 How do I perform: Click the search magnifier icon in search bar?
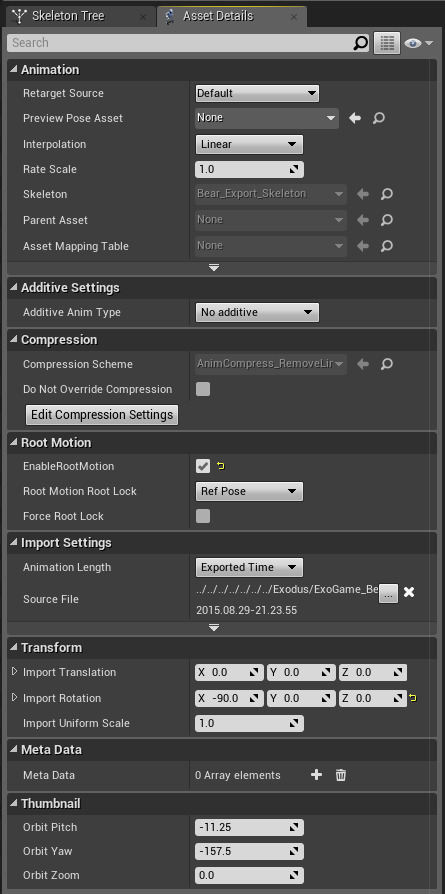point(361,43)
